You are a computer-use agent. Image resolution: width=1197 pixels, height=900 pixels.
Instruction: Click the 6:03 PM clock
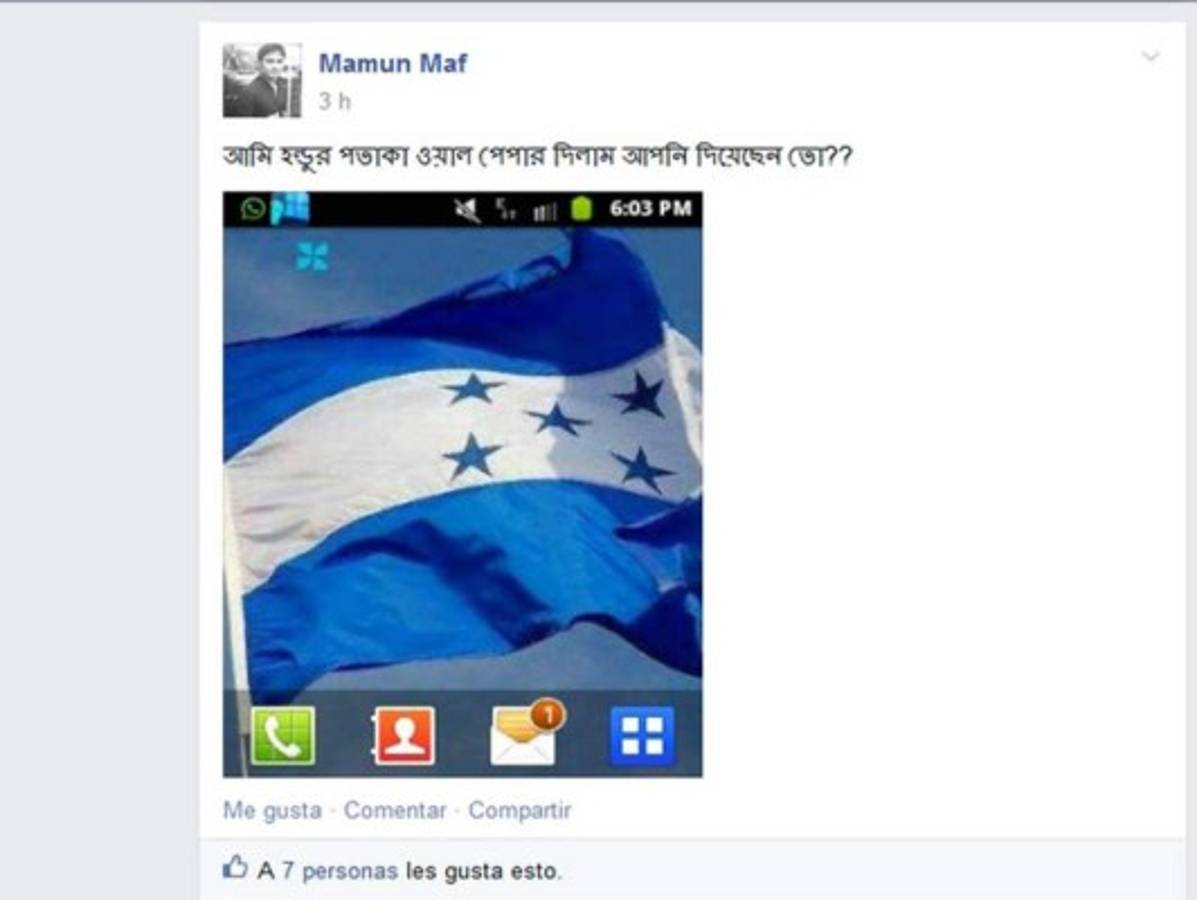pos(650,208)
